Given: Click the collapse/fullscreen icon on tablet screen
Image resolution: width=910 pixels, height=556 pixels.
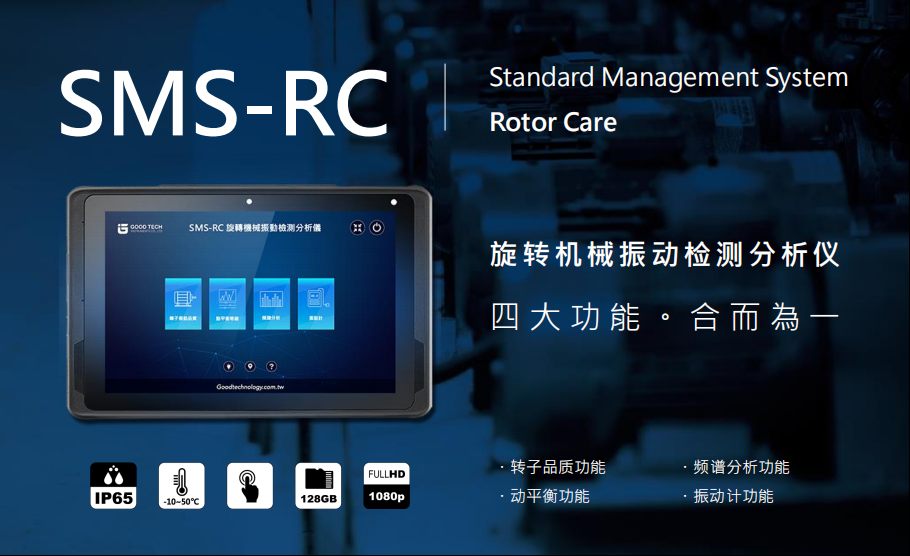Looking at the screenshot, I should [358, 228].
